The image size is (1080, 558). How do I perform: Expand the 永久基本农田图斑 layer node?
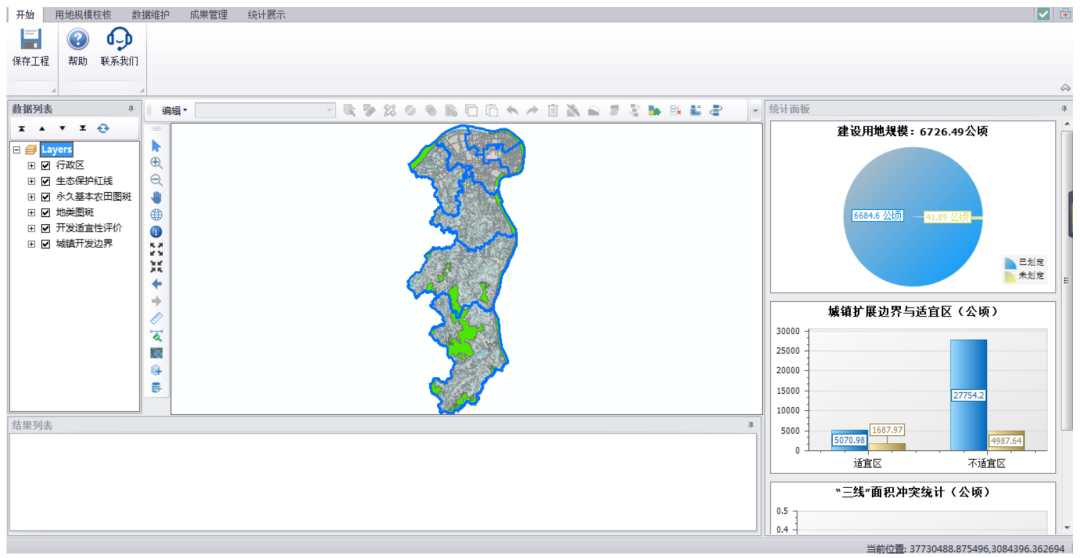(31, 197)
